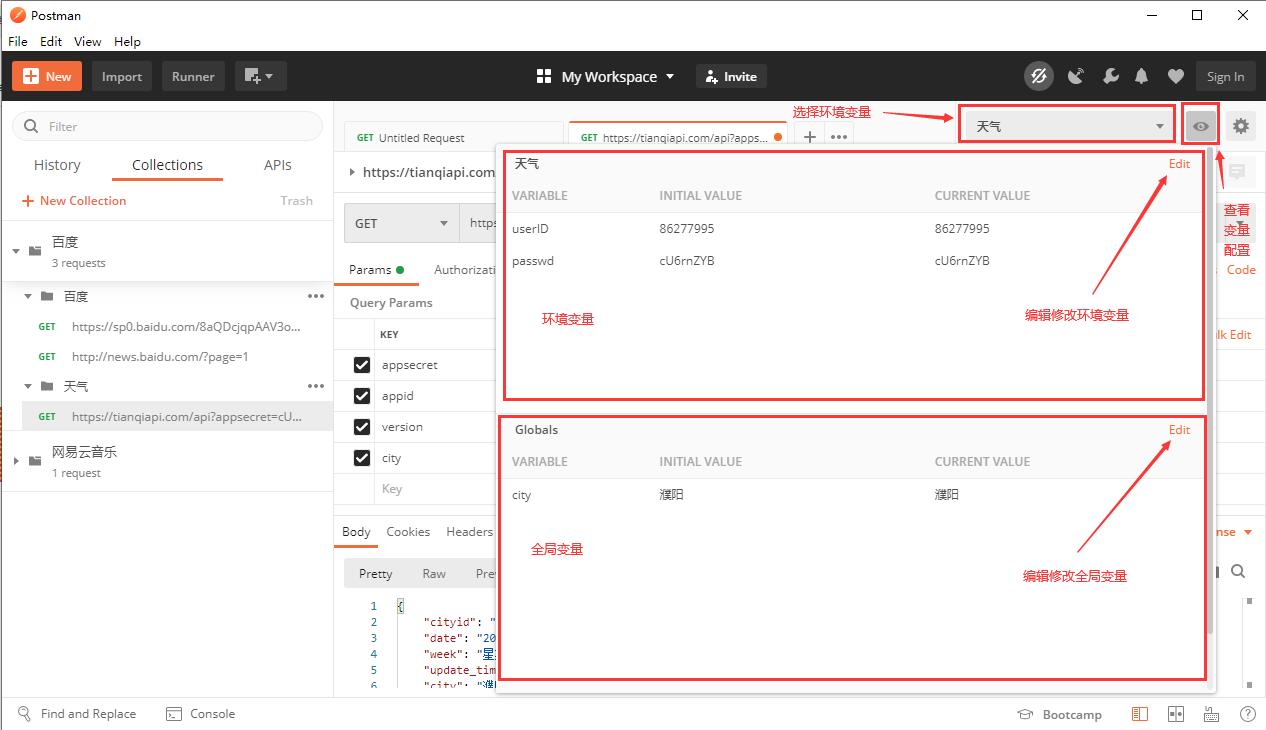Click New Collection link

point(74,201)
